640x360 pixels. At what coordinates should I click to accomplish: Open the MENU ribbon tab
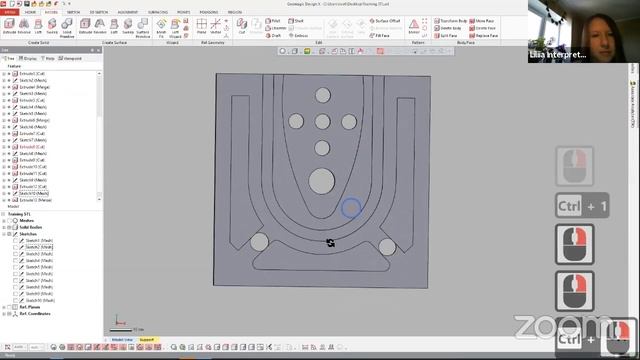pos(10,12)
